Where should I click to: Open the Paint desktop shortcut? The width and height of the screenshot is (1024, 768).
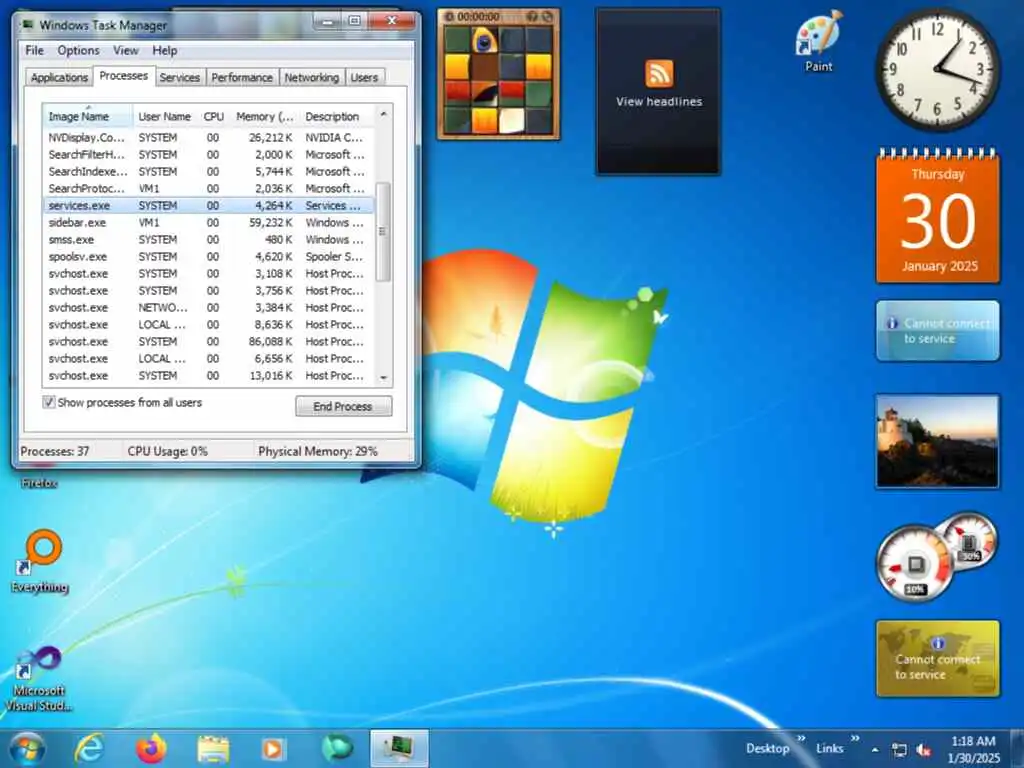coord(819,40)
